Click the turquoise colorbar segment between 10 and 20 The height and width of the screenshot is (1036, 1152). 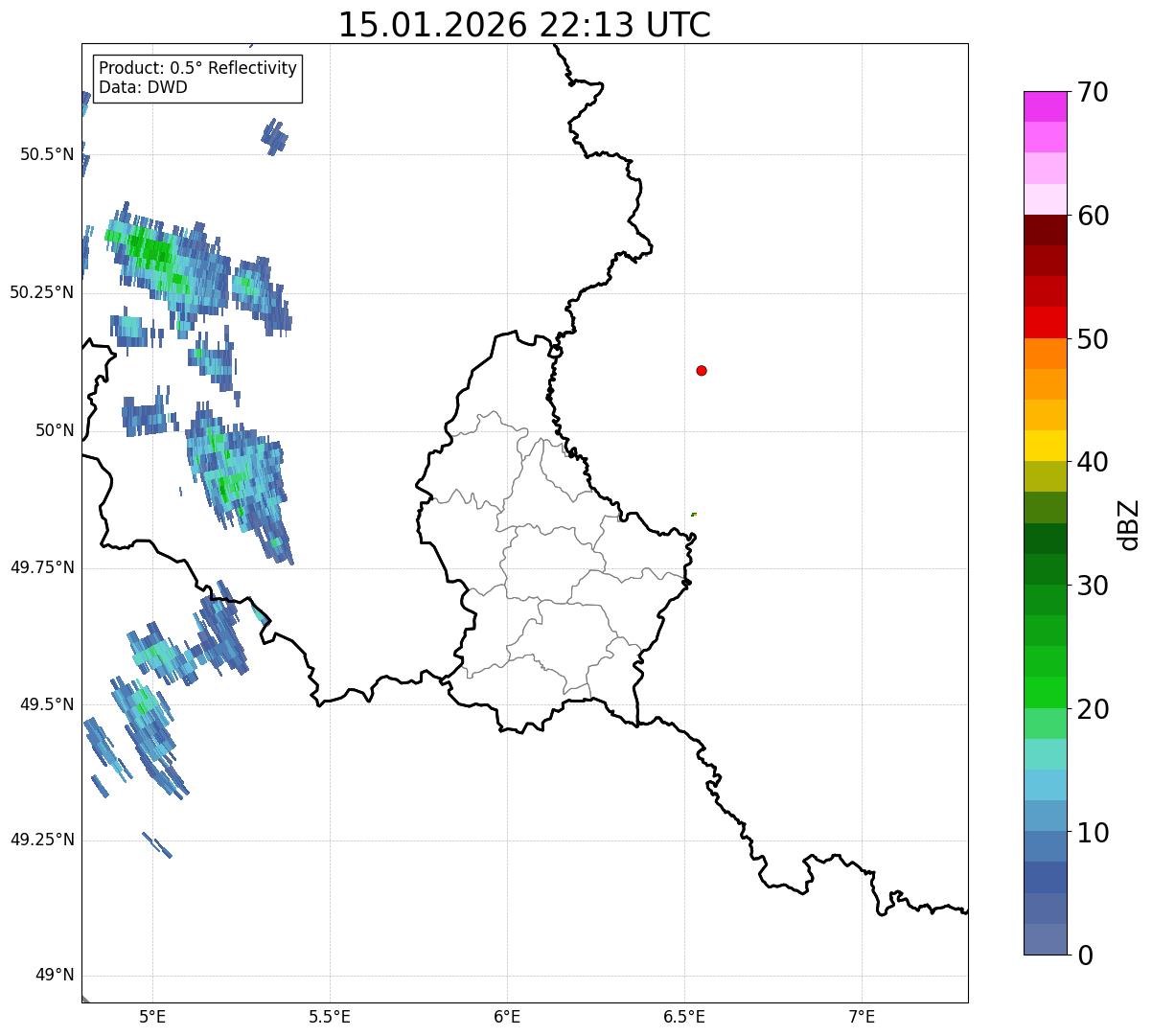click(1045, 754)
